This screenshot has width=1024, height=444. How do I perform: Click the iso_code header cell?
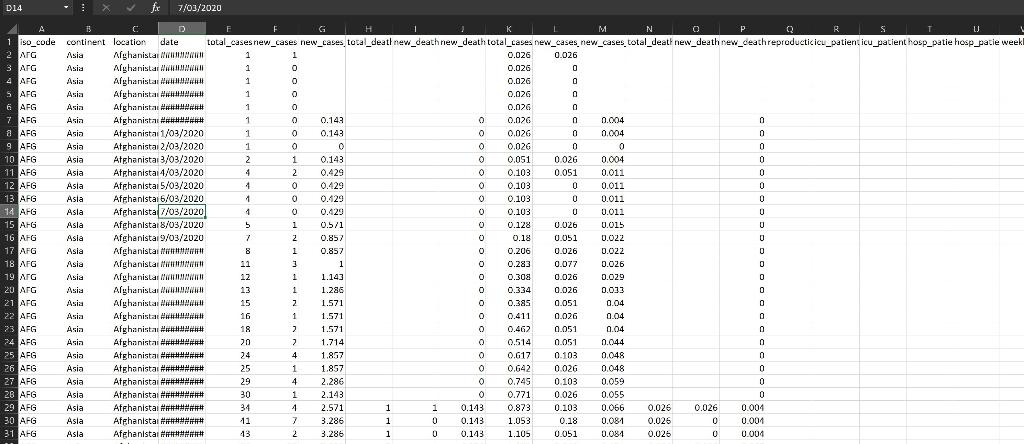pos(42,42)
